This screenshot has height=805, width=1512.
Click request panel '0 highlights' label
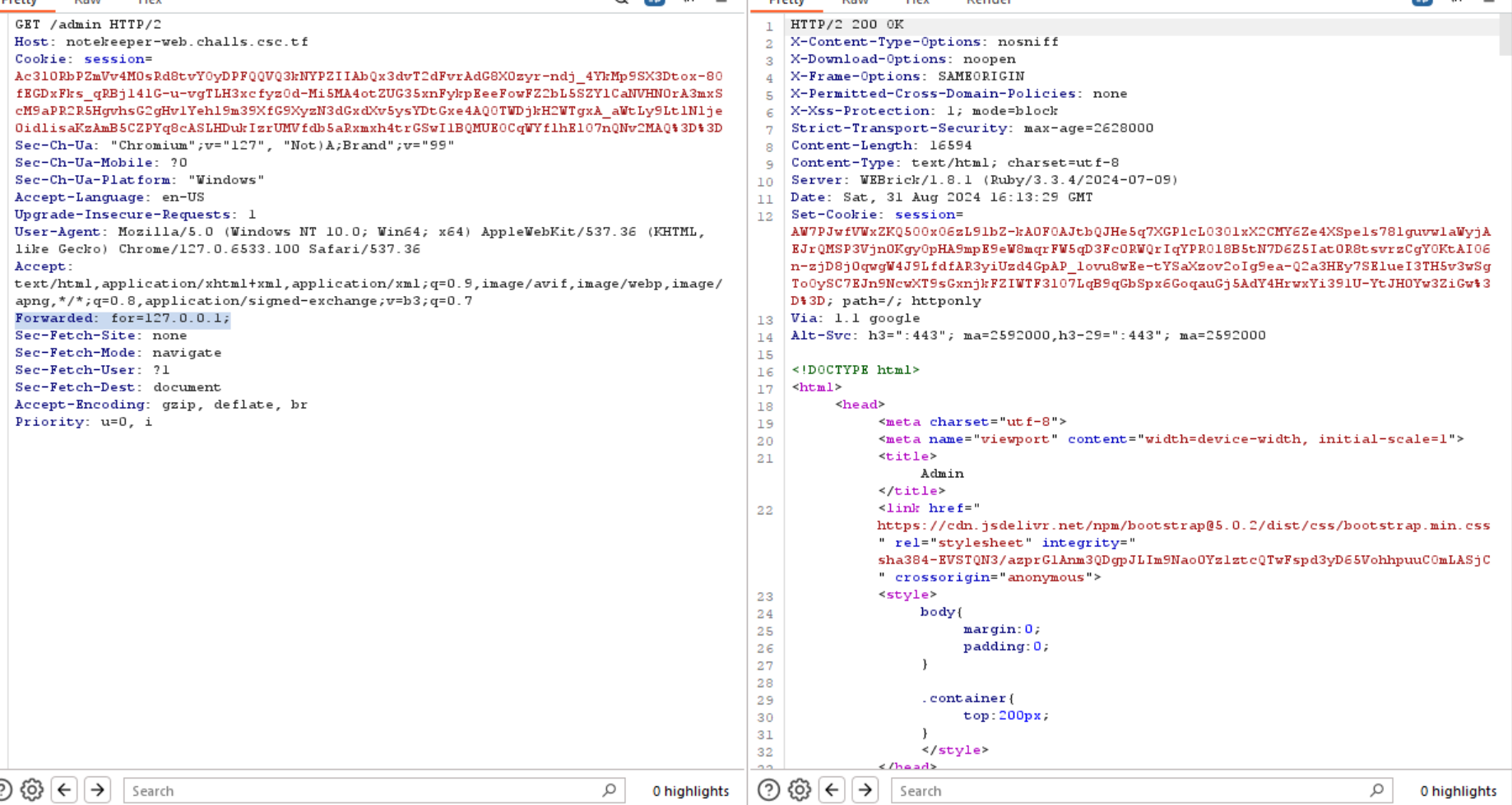[x=690, y=791]
